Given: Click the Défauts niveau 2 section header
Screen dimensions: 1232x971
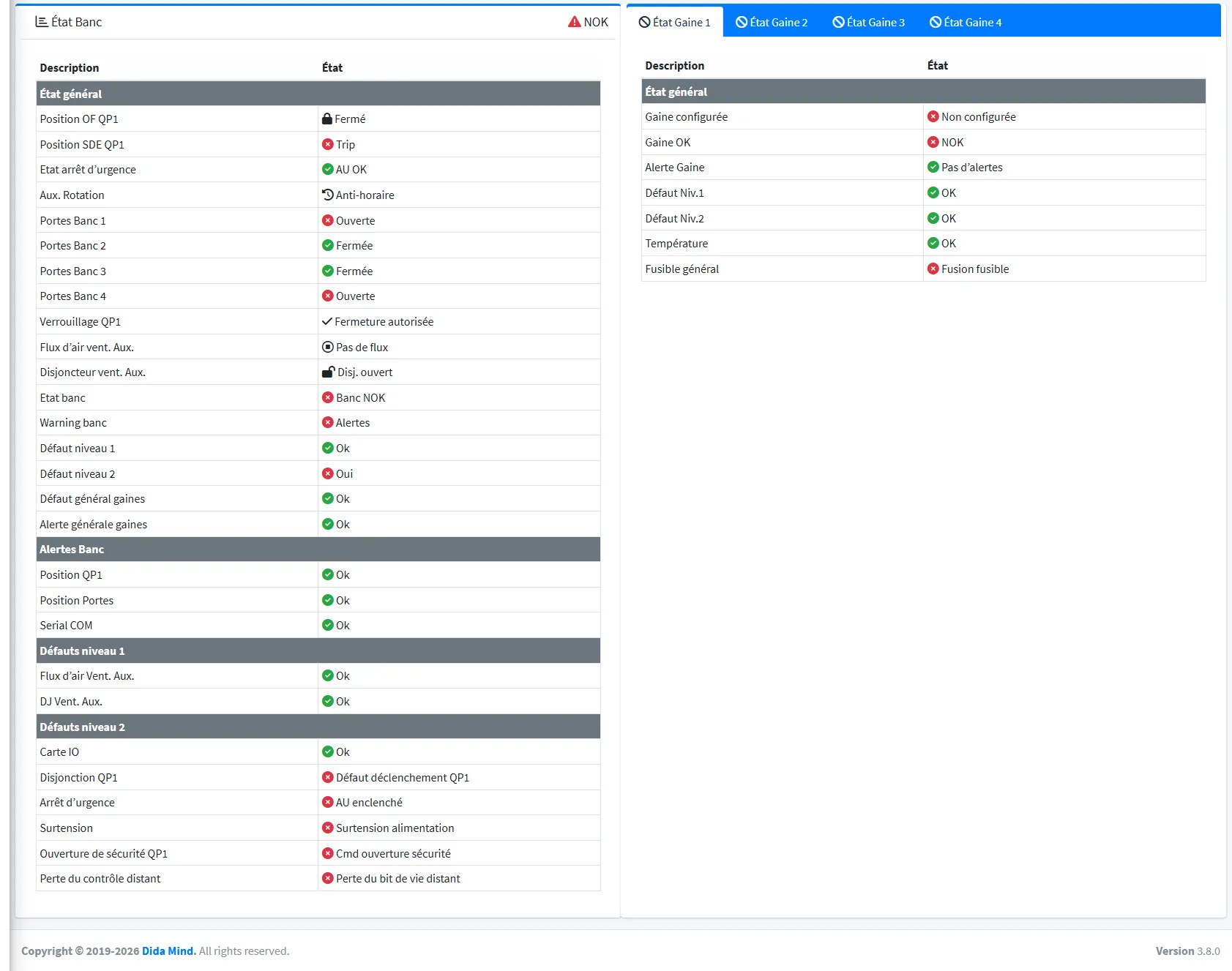Looking at the screenshot, I should tap(318, 727).
